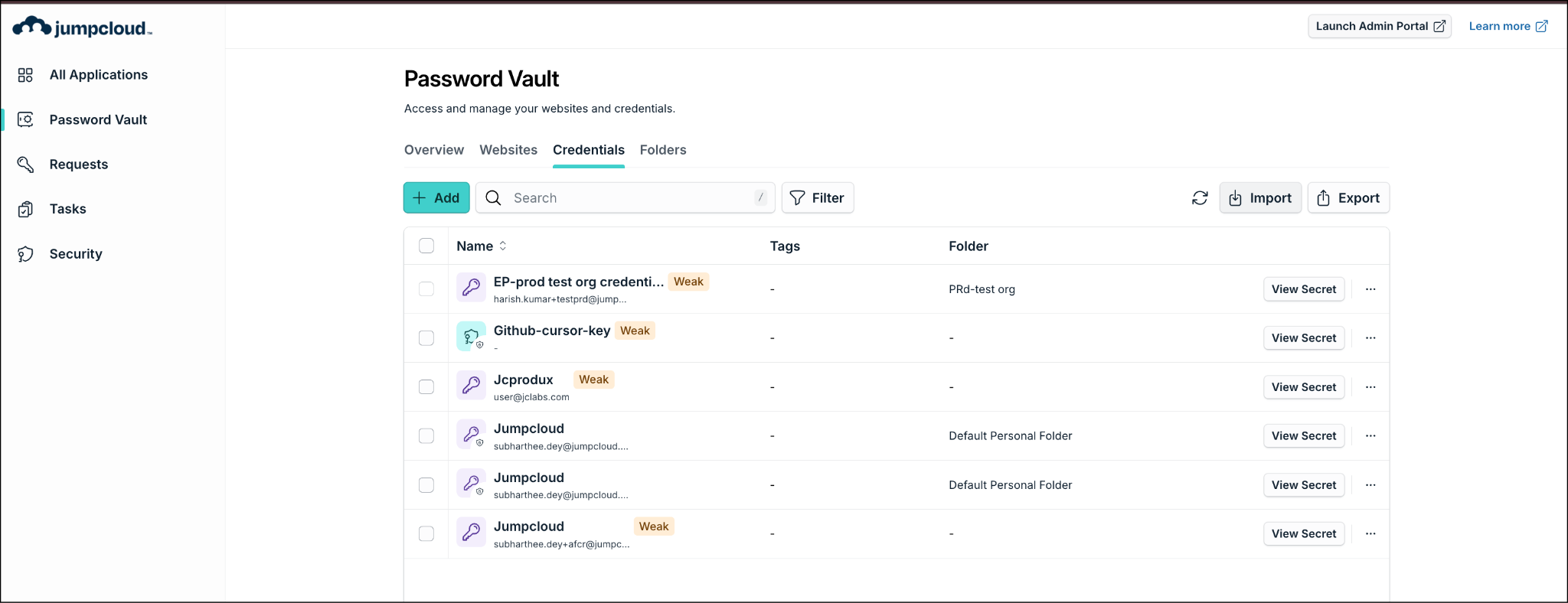The image size is (1568, 603).
Task: Click the Tasks clipboard icon
Action: point(26,209)
